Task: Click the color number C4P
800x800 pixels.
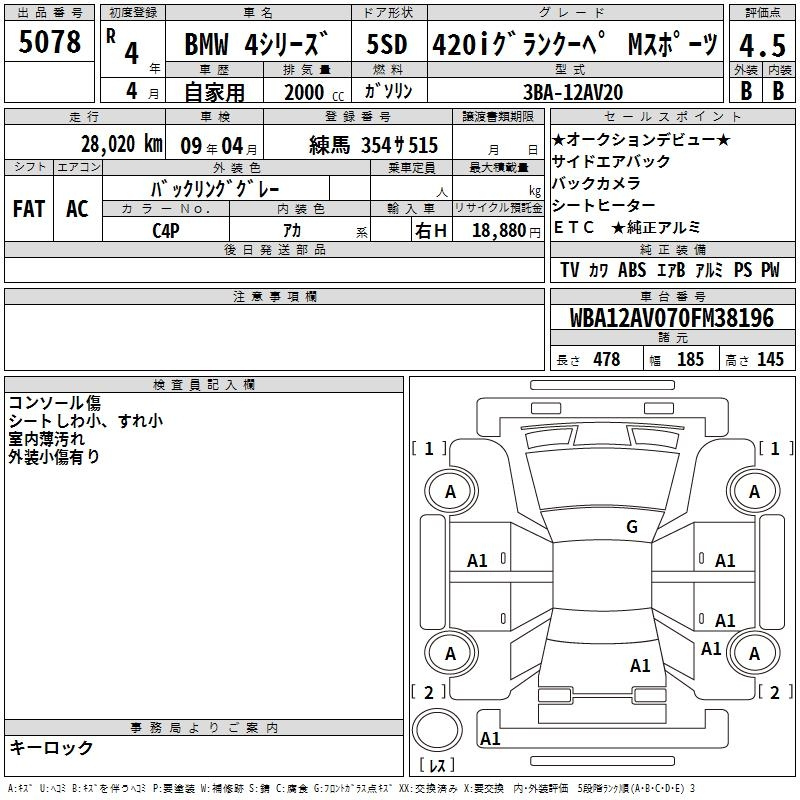Action: (166, 230)
